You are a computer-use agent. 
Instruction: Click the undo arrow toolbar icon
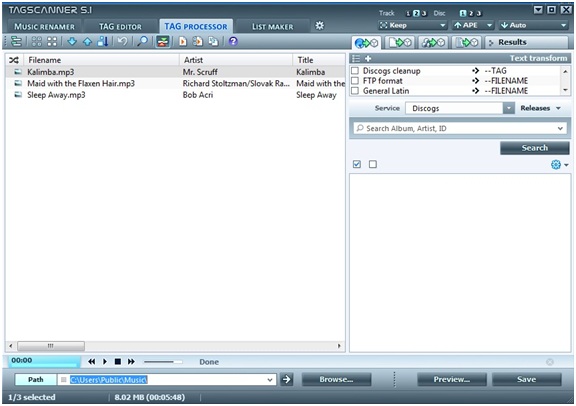coord(123,41)
